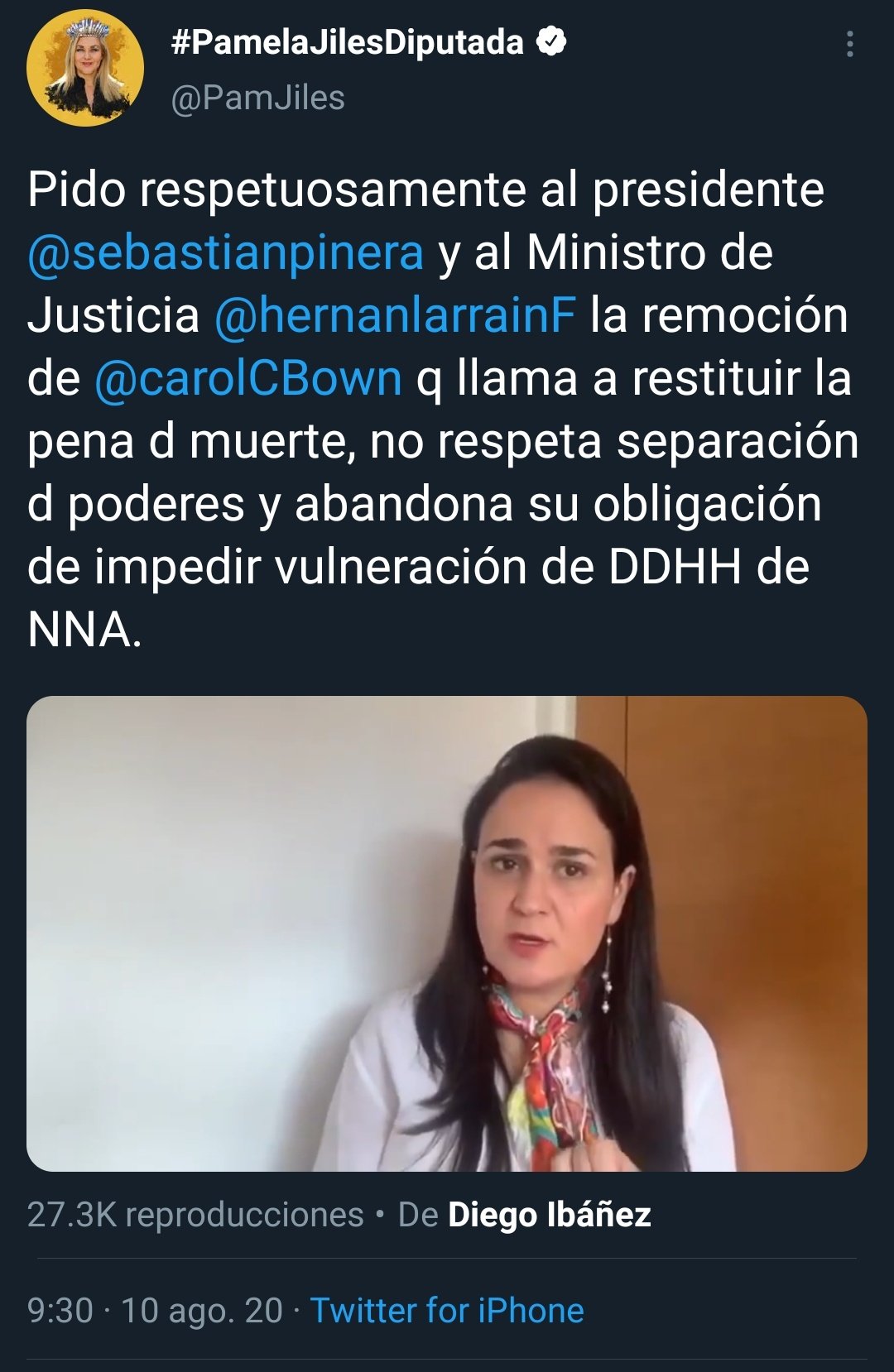Click the 9:30 tweet timestamp
This screenshot has width=894, height=1372.
tap(60, 1311)
